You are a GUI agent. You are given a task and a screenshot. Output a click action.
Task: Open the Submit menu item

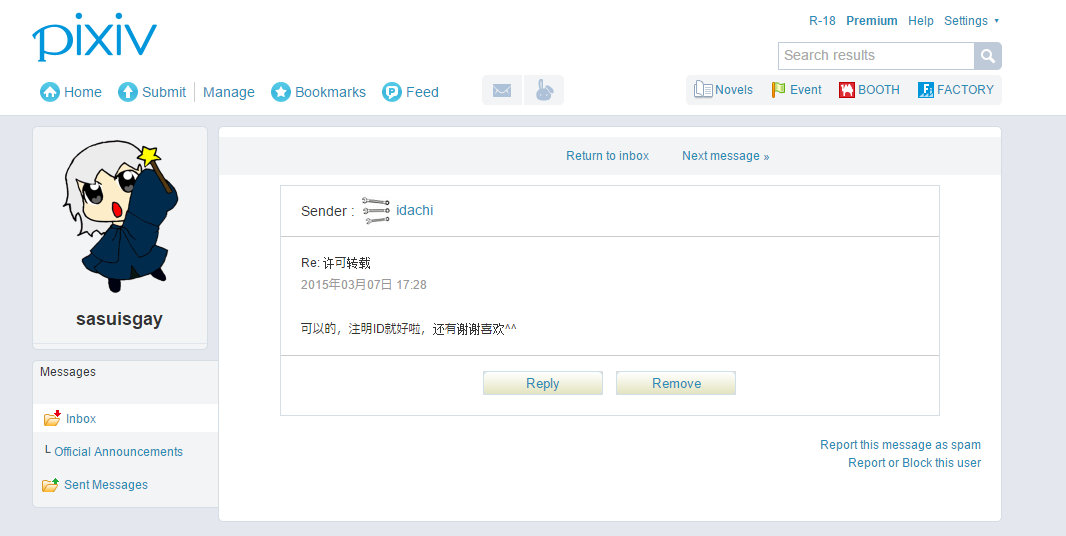click(164, 92)
